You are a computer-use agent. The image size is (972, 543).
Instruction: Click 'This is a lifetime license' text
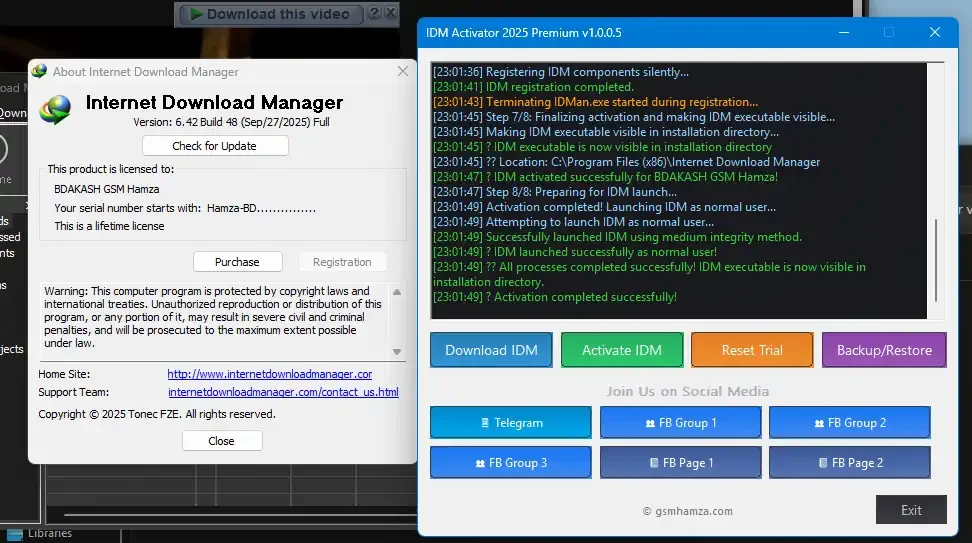click(109, 226)
